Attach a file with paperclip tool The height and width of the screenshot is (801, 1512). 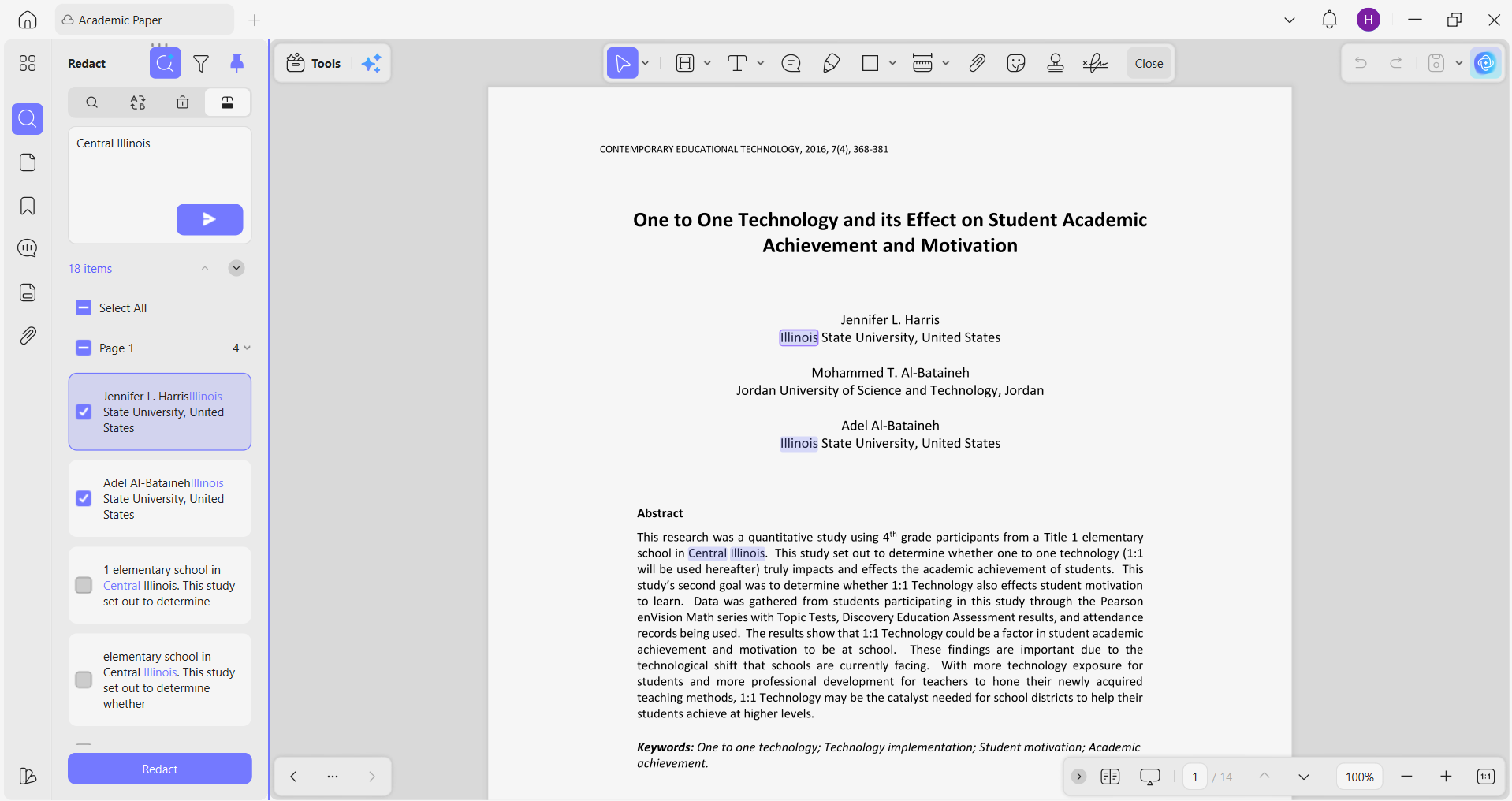coord(978,63)
